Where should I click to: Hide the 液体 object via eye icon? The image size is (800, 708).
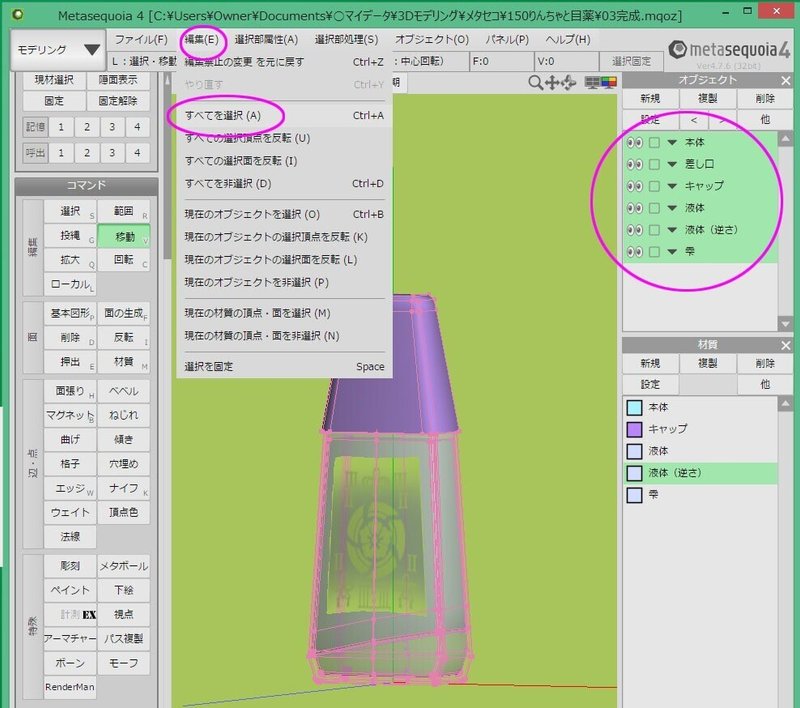pos(634,208)
